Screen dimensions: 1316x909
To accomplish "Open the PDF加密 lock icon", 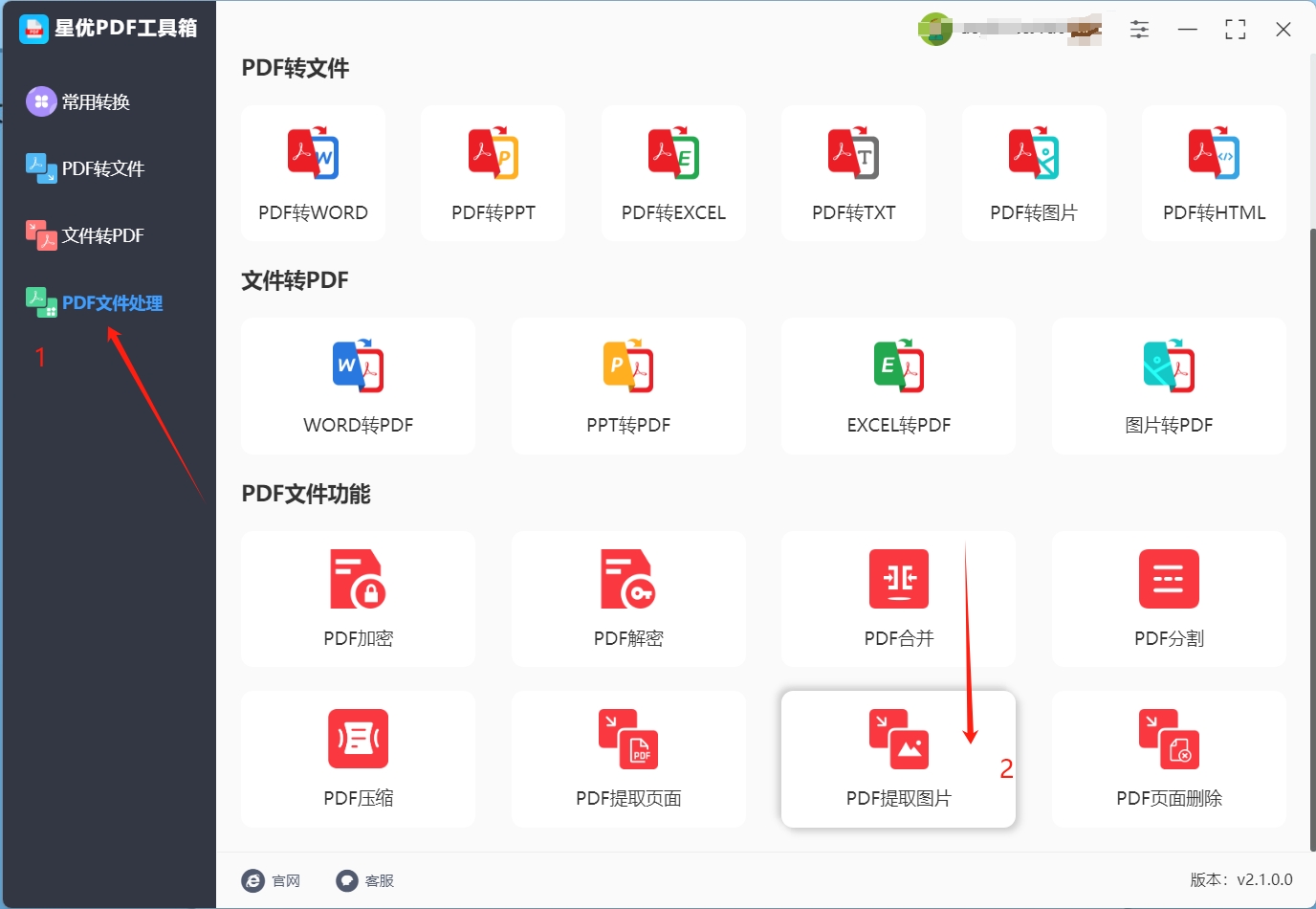I will [x=358, y=579].
